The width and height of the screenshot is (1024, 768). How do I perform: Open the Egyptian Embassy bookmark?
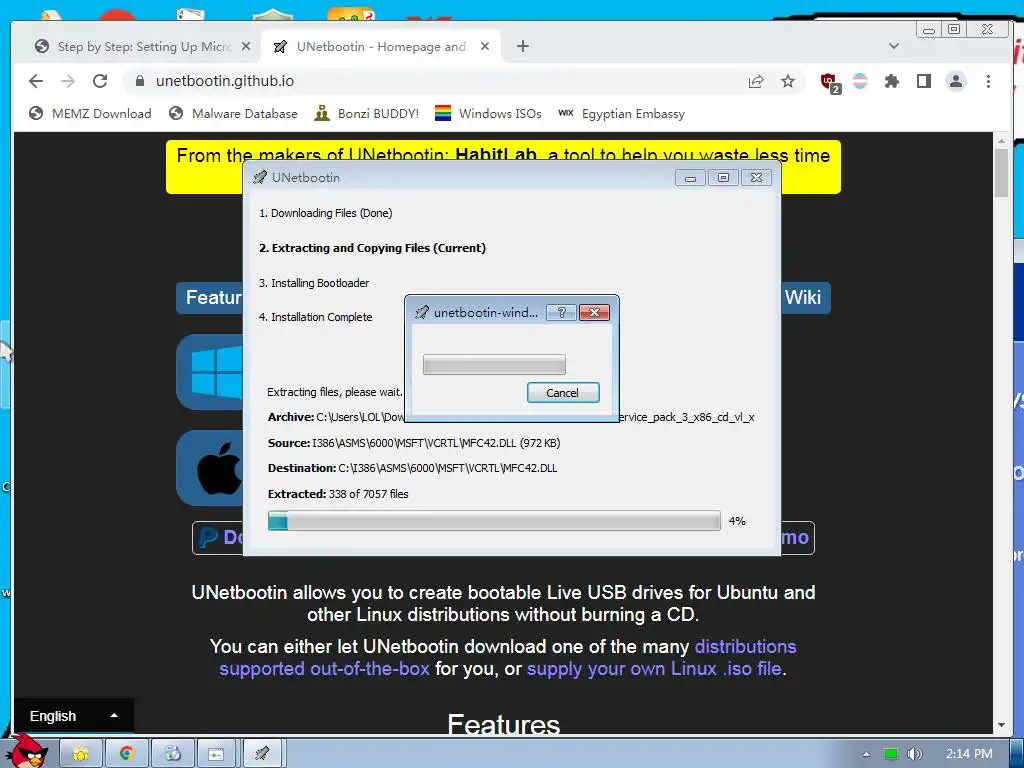[x=621, y=114]
